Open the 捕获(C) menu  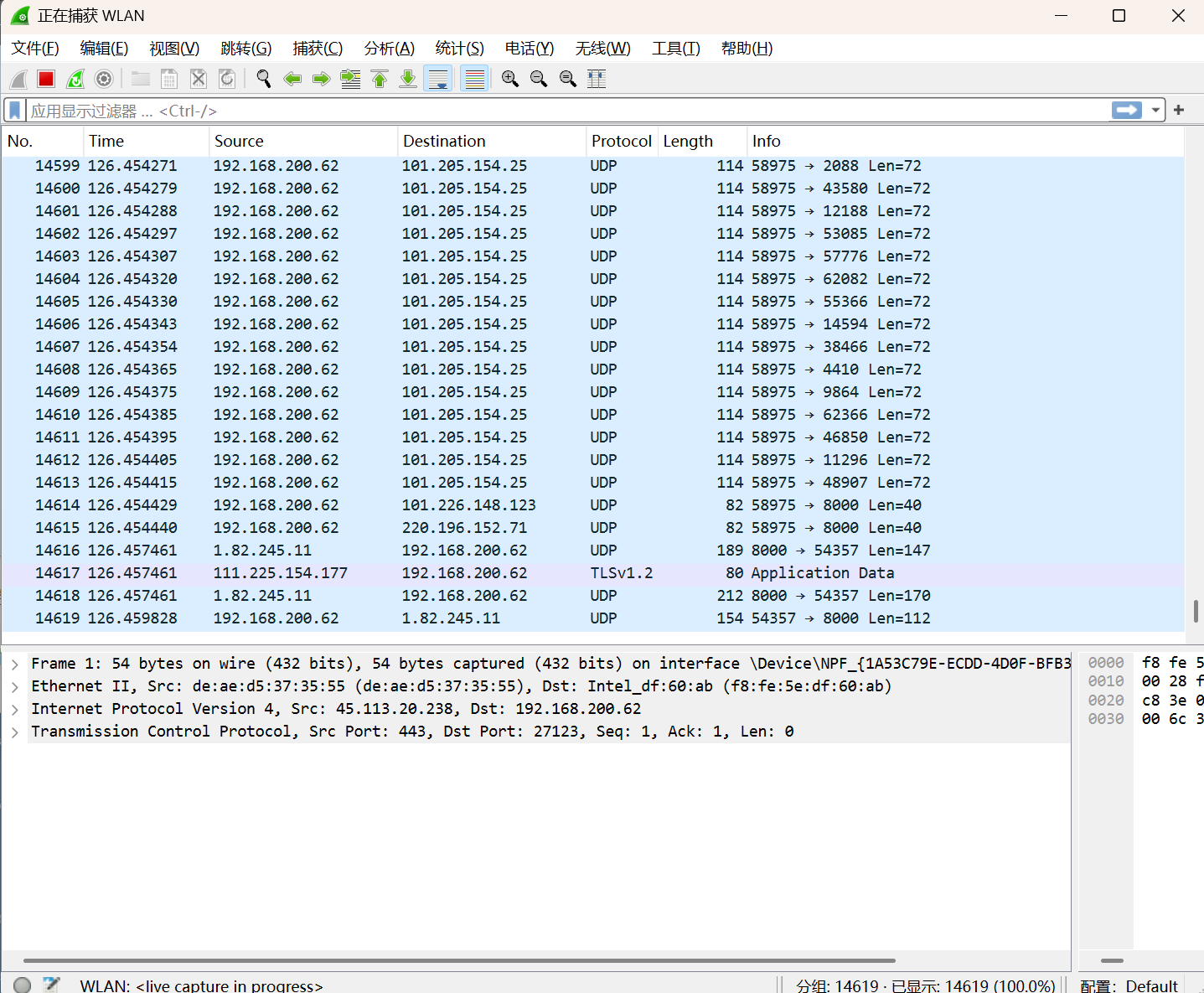318,49
